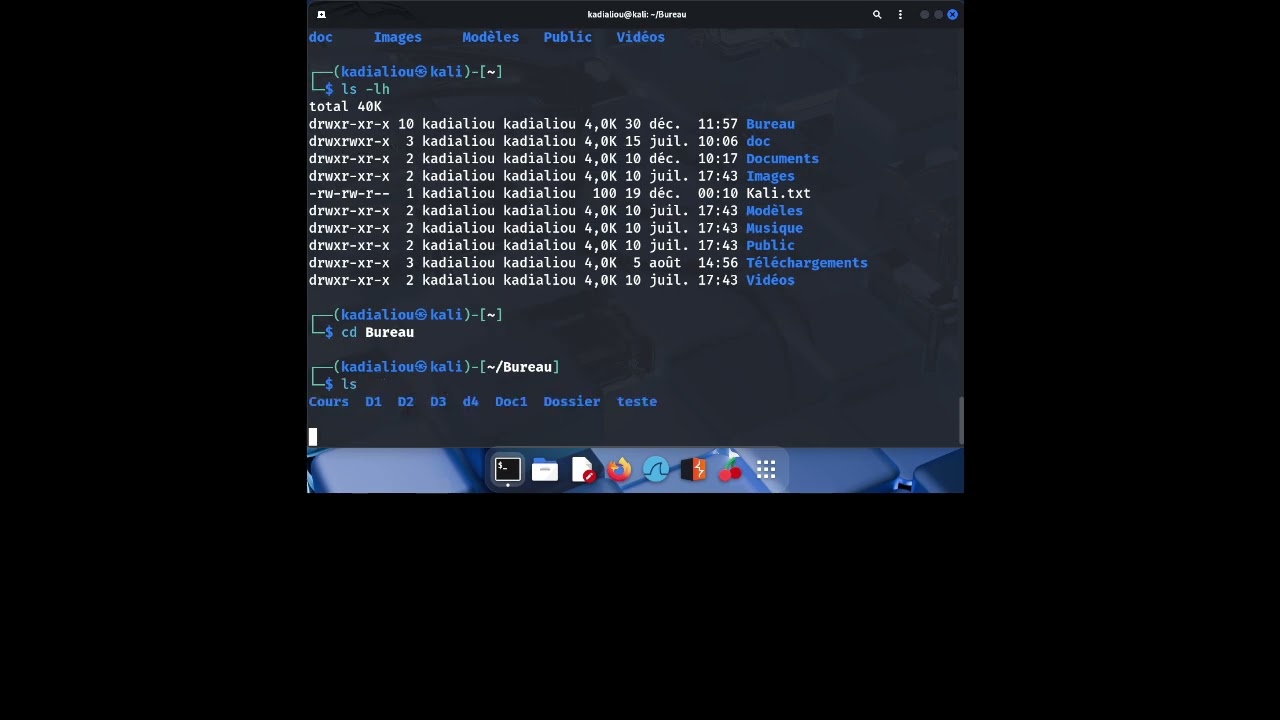This screenshot has width=1280, height=720.
Task: Click 'total 40K' output line
Action: [x=345, y=106]
